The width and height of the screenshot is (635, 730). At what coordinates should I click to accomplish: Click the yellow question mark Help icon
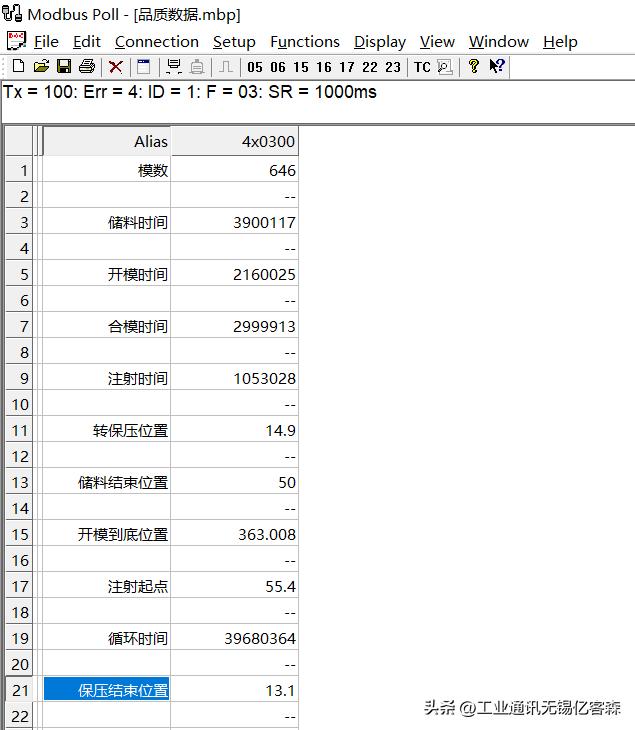[474, 67]
